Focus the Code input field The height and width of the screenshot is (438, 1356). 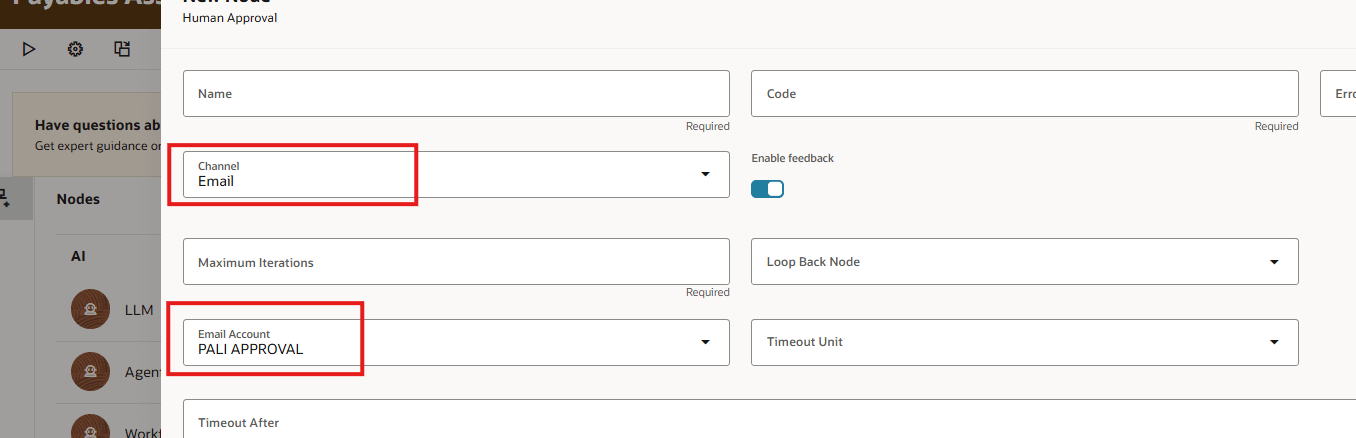tap(1024, 93)
